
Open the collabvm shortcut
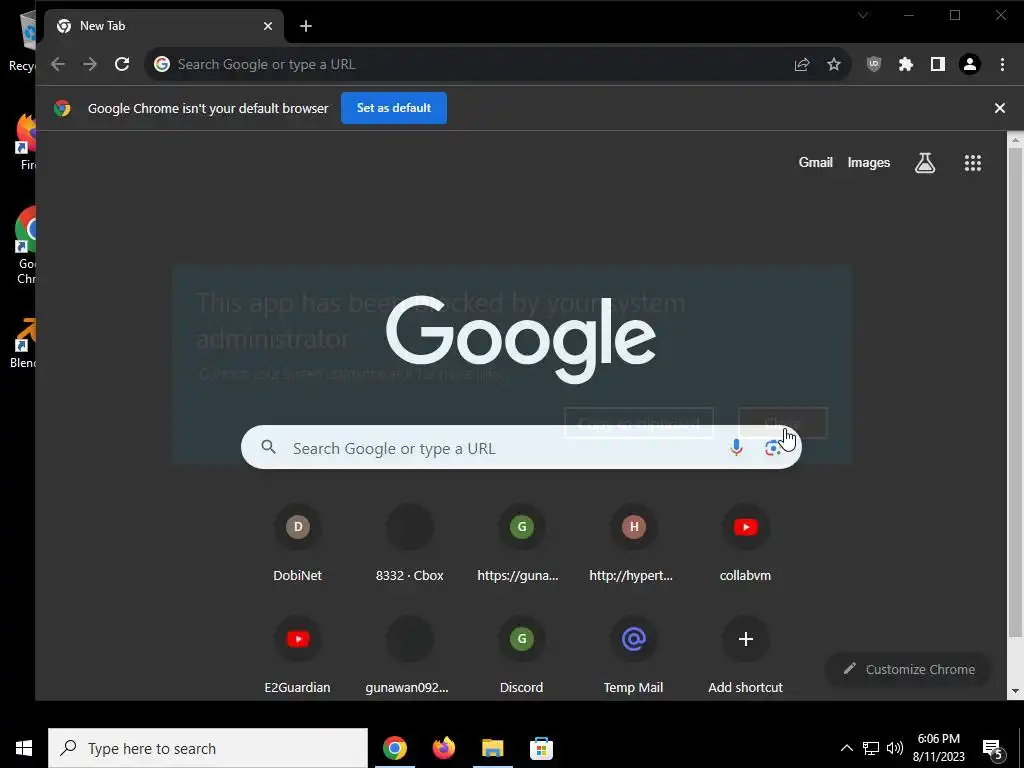point(745,544)
